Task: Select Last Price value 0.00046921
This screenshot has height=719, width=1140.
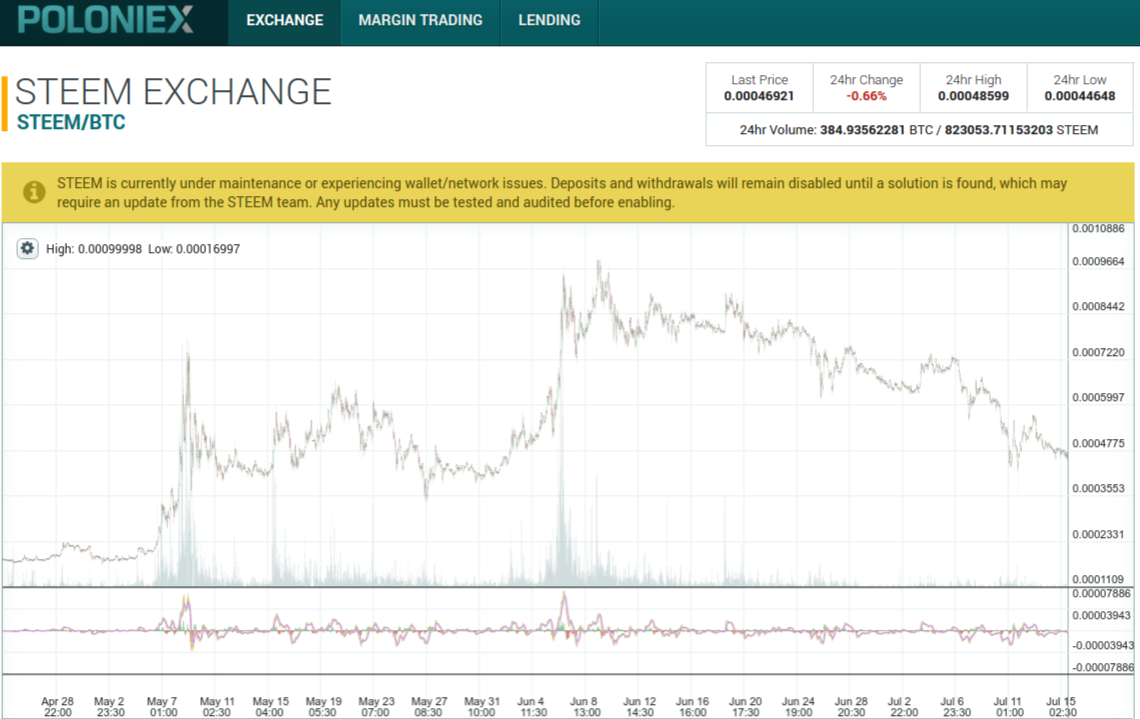Action: click(x=759, y=96)
